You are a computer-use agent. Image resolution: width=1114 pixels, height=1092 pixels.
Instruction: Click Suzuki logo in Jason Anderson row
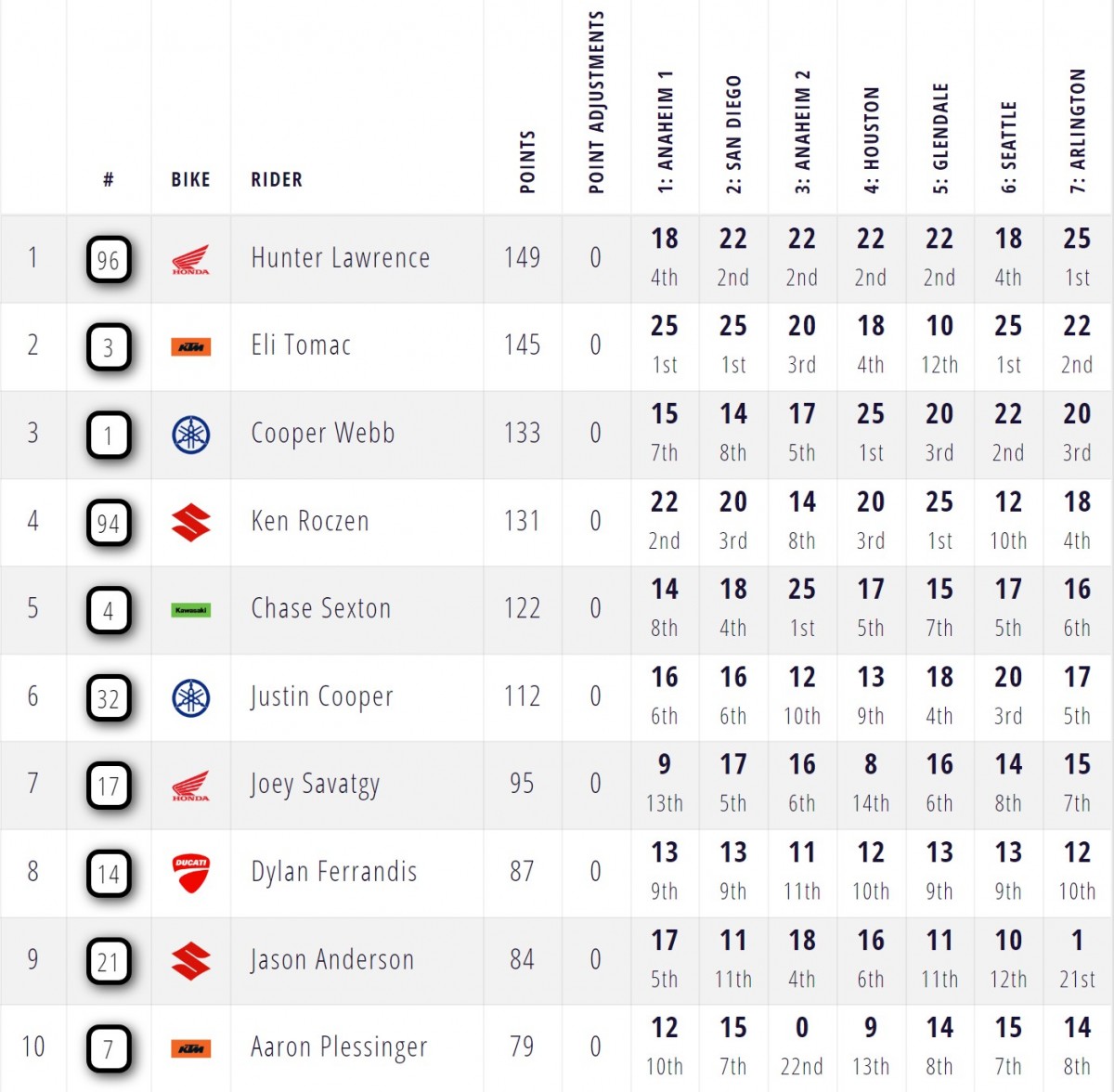click(x=190, y=961)
